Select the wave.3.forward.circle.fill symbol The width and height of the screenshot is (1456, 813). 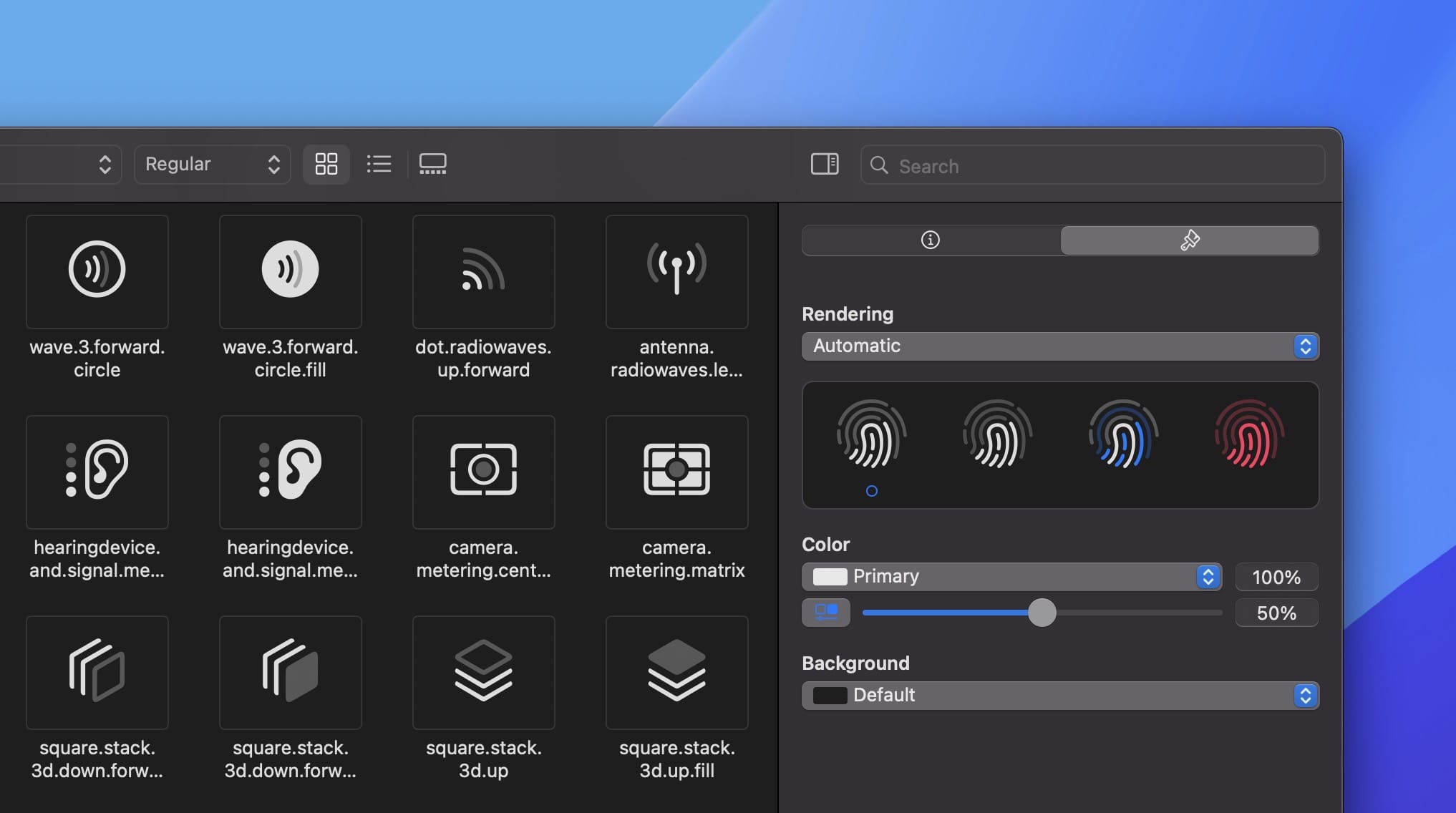point(291,272)
